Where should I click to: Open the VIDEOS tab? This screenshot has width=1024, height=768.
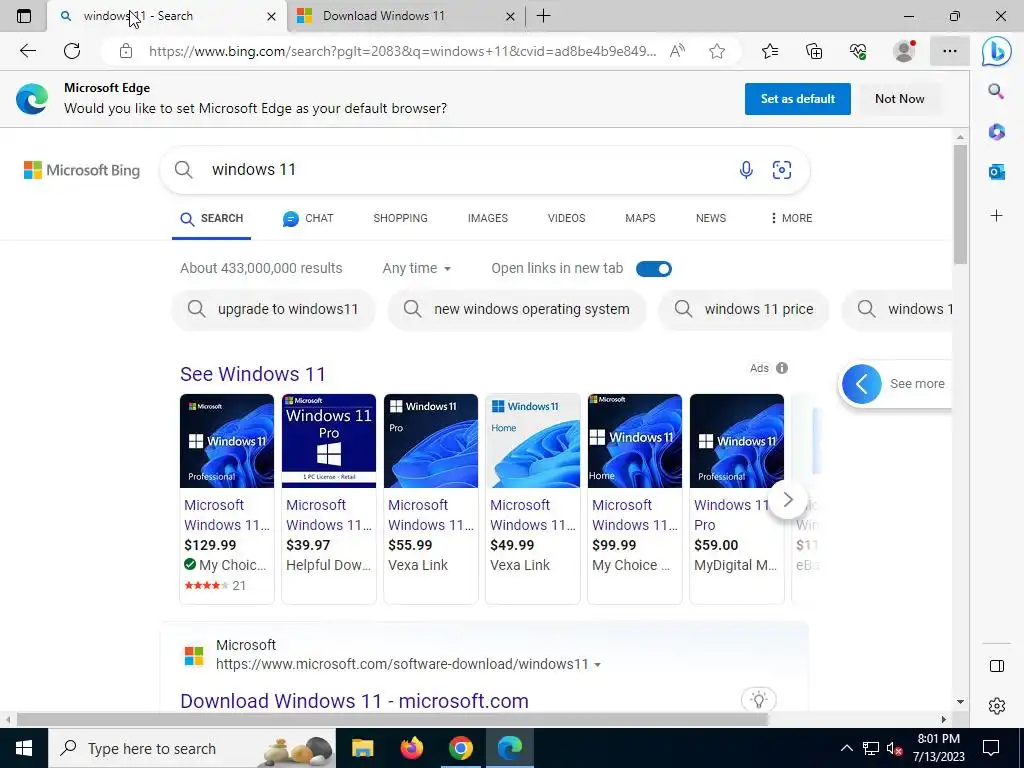566,218
